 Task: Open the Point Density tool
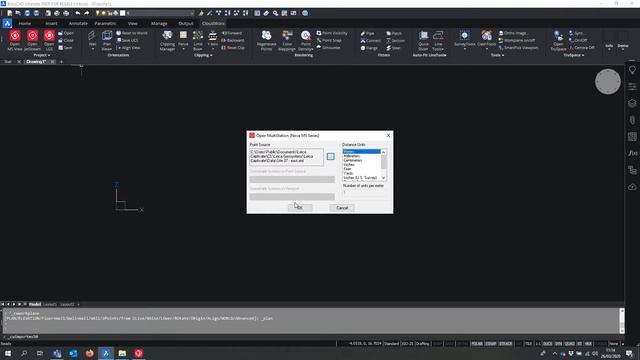click(306, 40)
